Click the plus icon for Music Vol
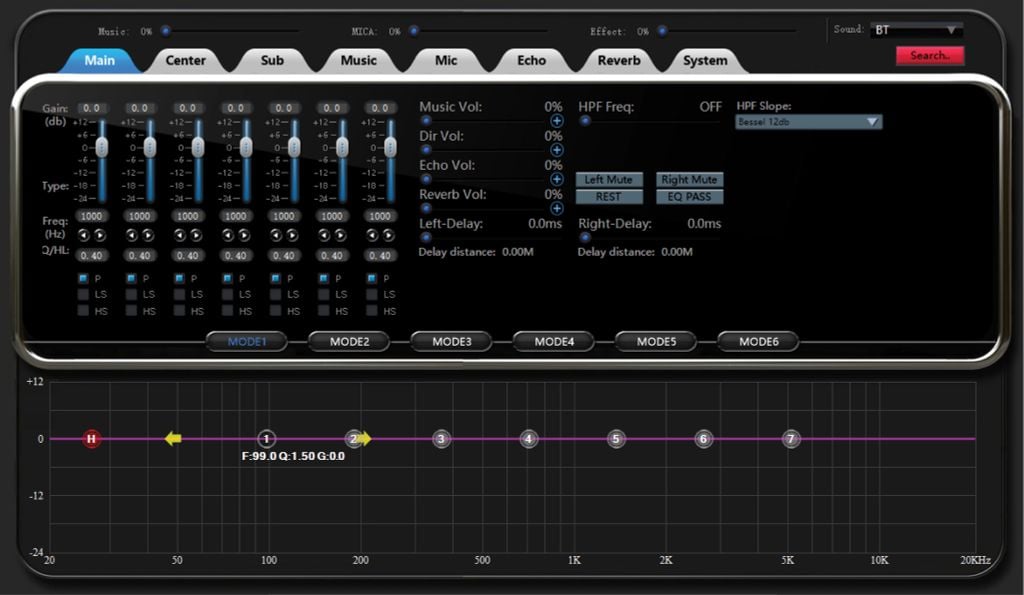The width and height of the screenshot is (1024, 595). 556,121
